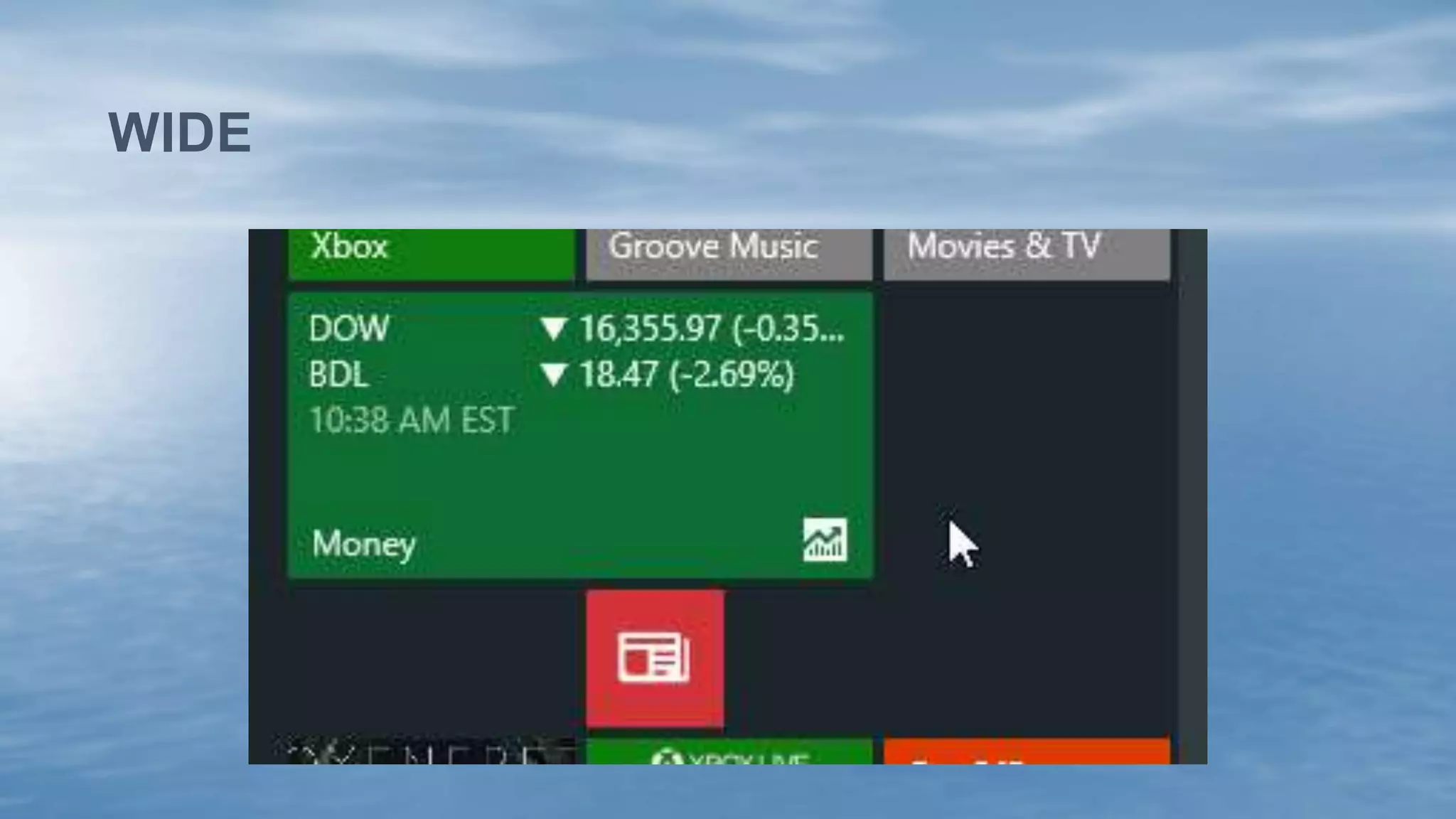Click the WIDE slide heading
Viewport: 1456px width, 819px height.
click(x=179, y=132)
